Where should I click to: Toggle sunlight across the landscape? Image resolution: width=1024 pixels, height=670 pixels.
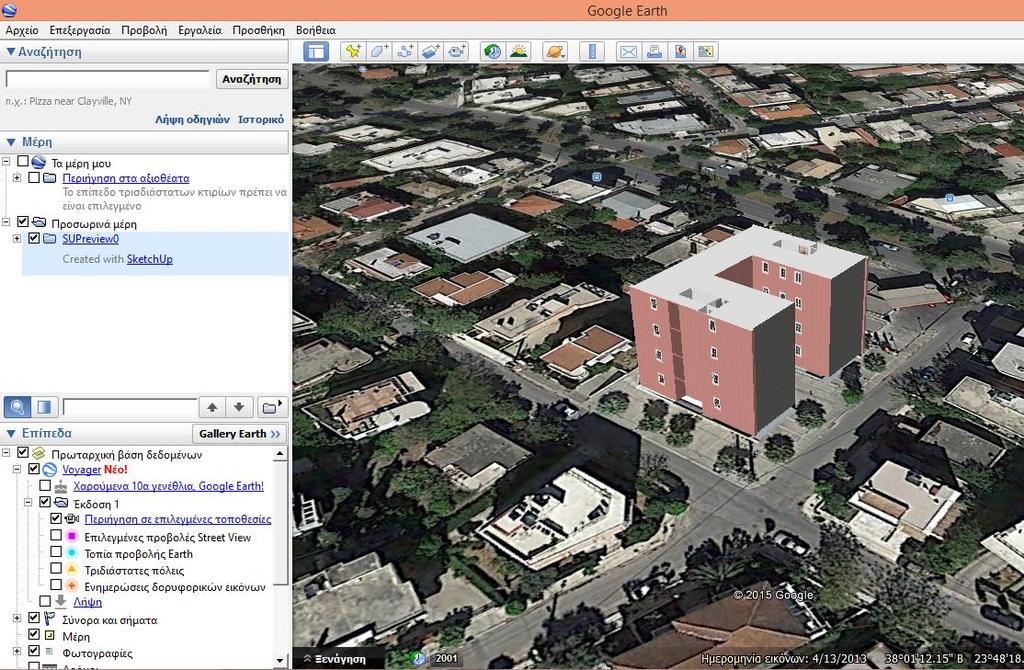pos(519,52)
